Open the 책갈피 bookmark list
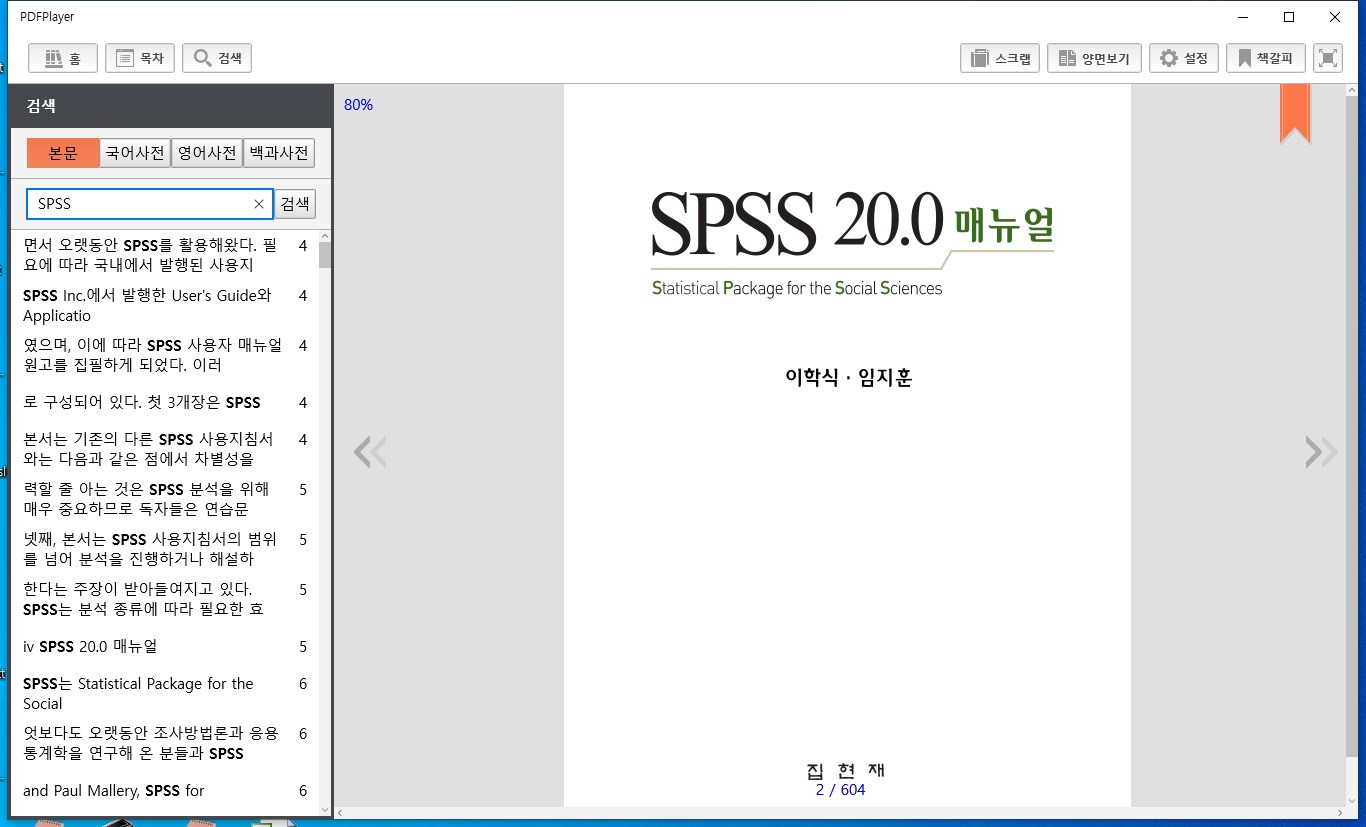The image size is (1366, 827). click(1266, 58)
